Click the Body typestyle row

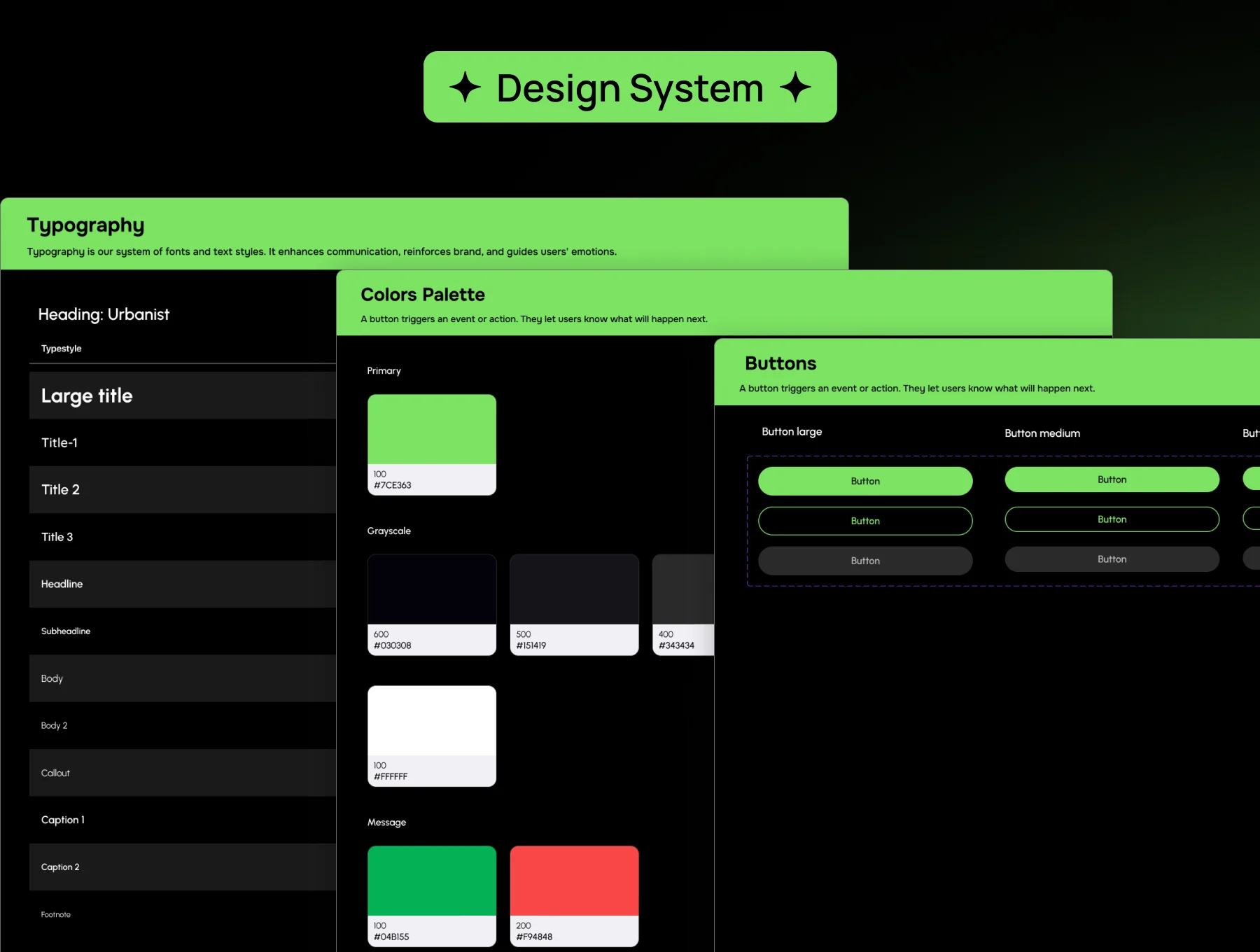click(x=183, y=678)
